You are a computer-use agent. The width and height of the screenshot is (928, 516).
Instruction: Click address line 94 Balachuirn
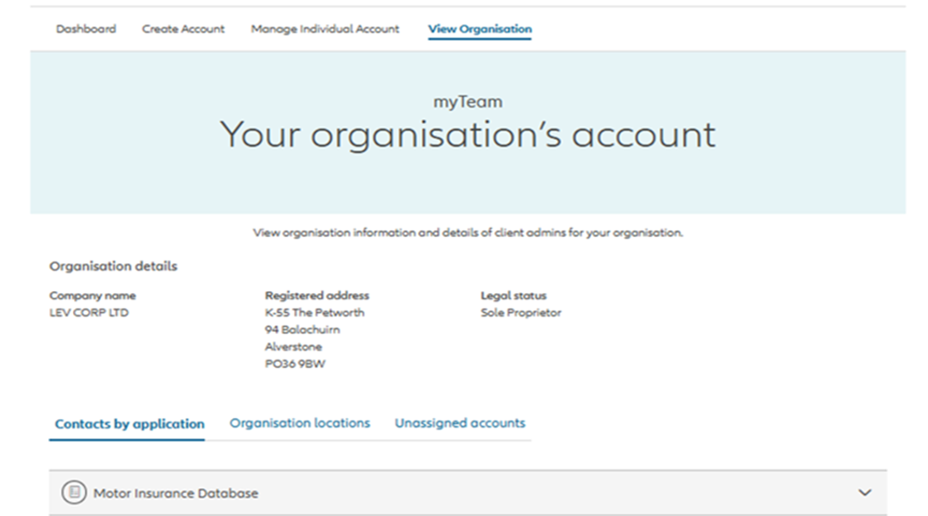coord(302,330)
